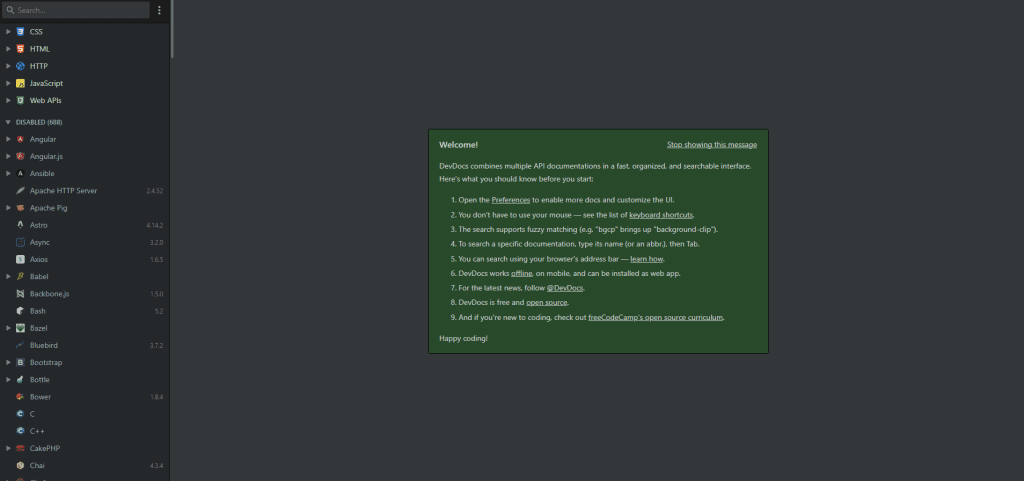Expand the Babel versions arrow
The width and height of the screenshot is (1024, 481).
[x=8, y=277]
